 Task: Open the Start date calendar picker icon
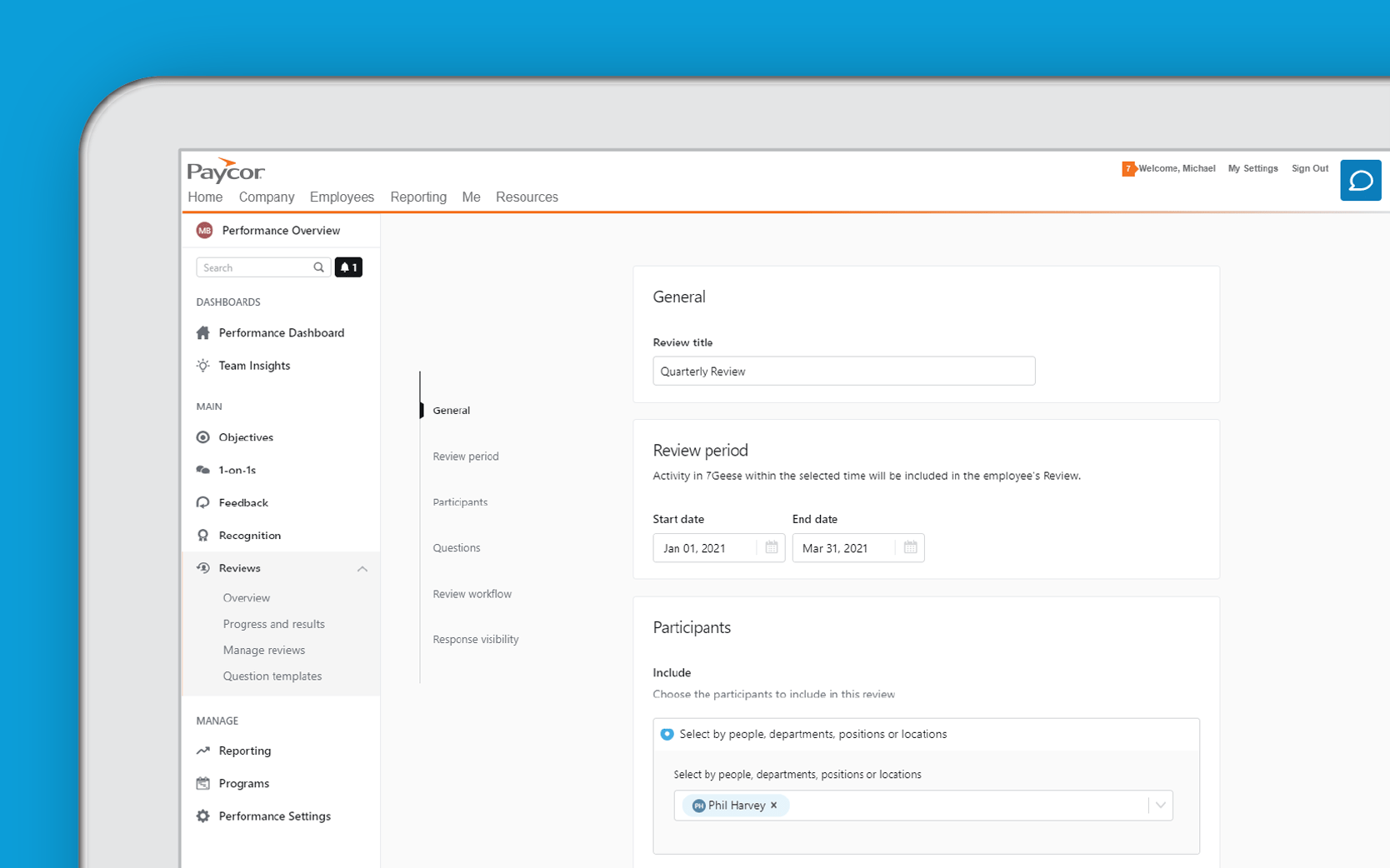[772, 547]
